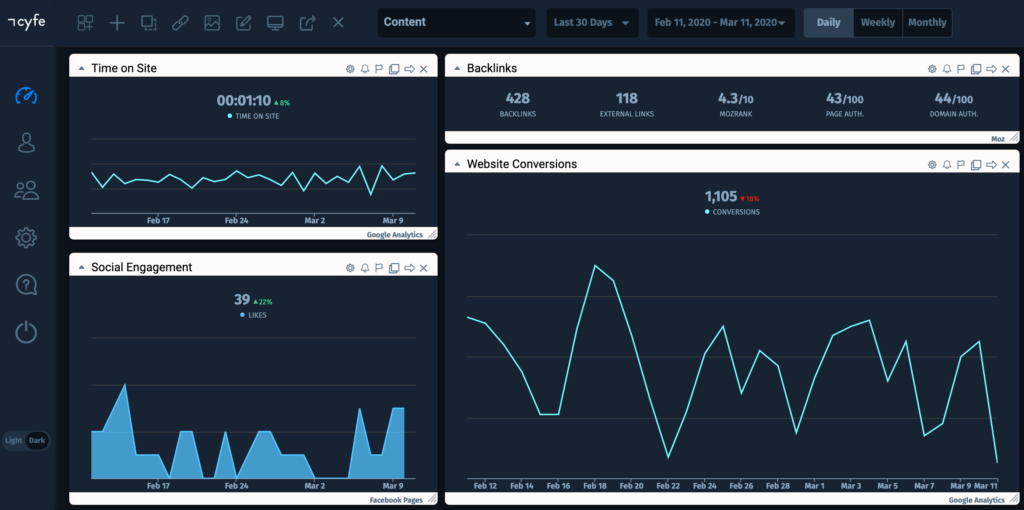This screenshot has height=510, width=1024.
Task: Click the 43/100 page authority value
Action: (x=844, y=99)
